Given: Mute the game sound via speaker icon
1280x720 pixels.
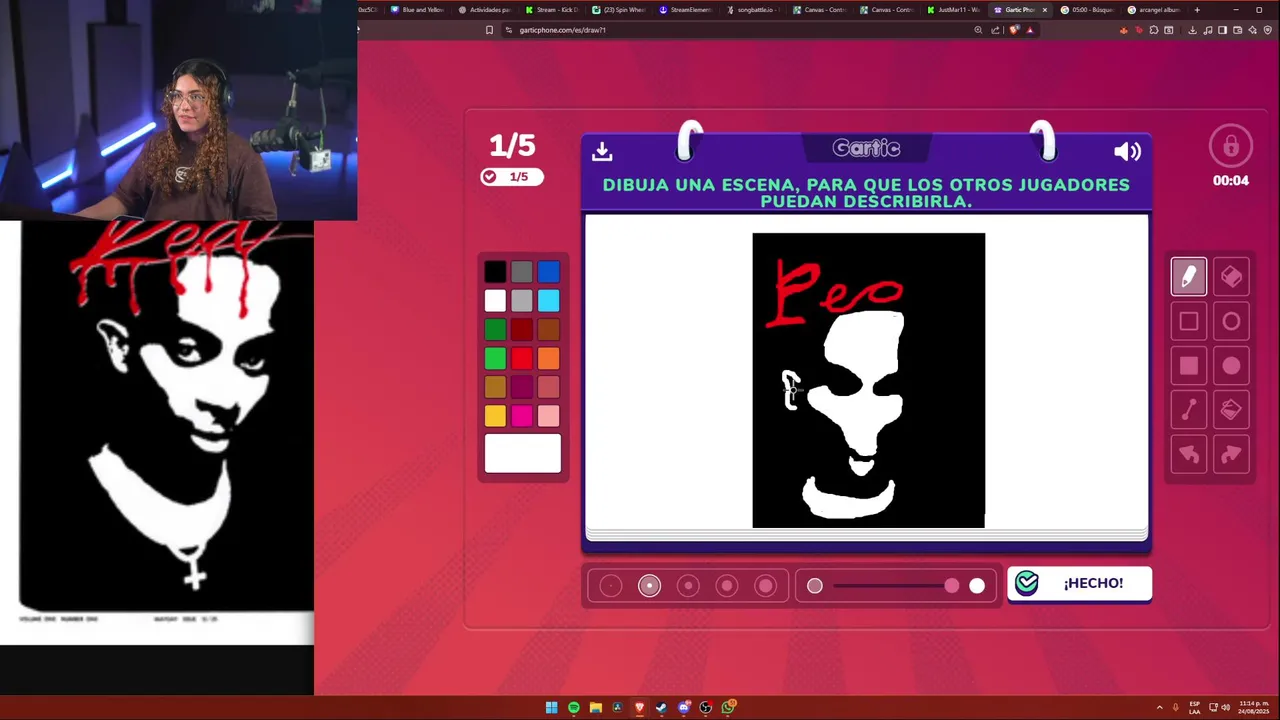Looking at the screenshot, I should click(x=1127, y=151).
